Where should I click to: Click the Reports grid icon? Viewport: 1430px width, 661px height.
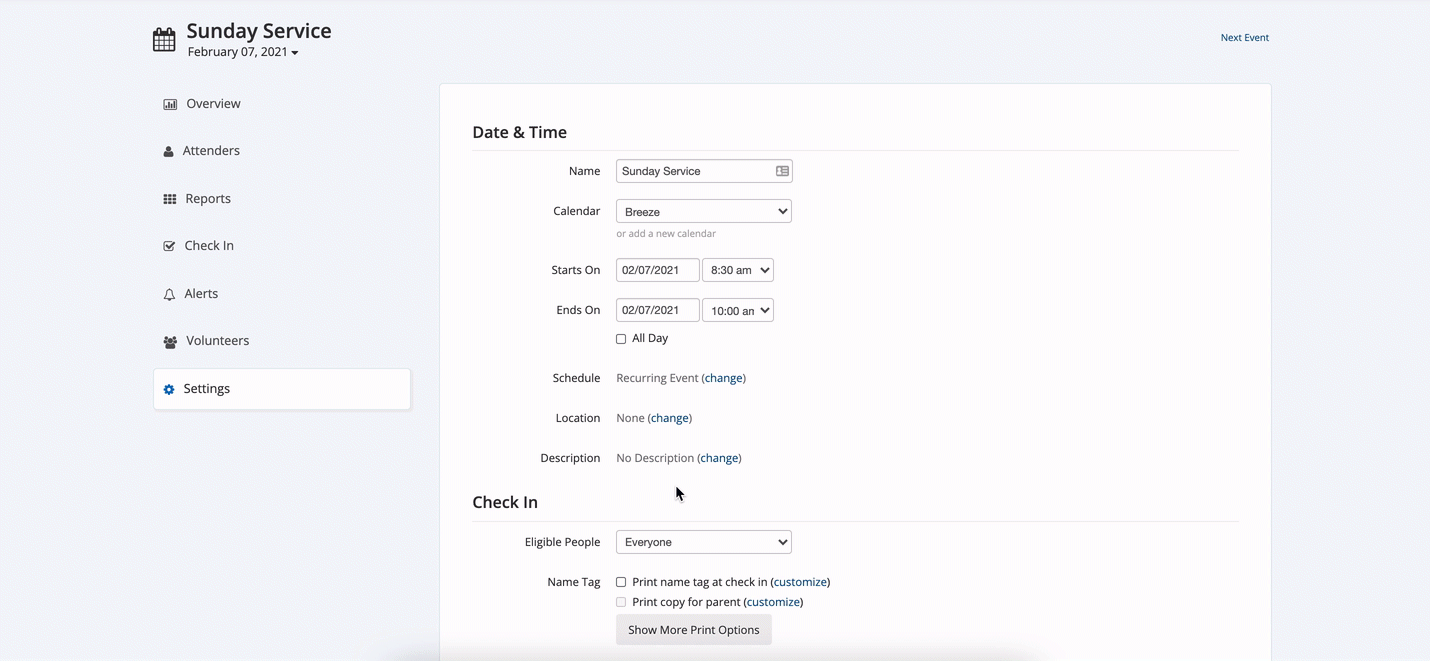coord(170,199)
